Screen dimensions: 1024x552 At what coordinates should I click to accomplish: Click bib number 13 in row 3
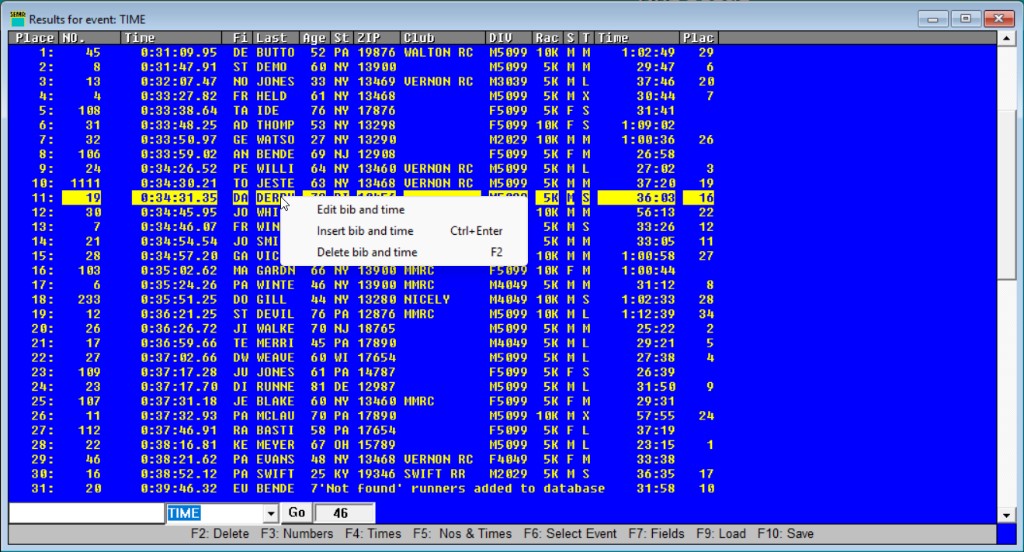coord(93,82)
